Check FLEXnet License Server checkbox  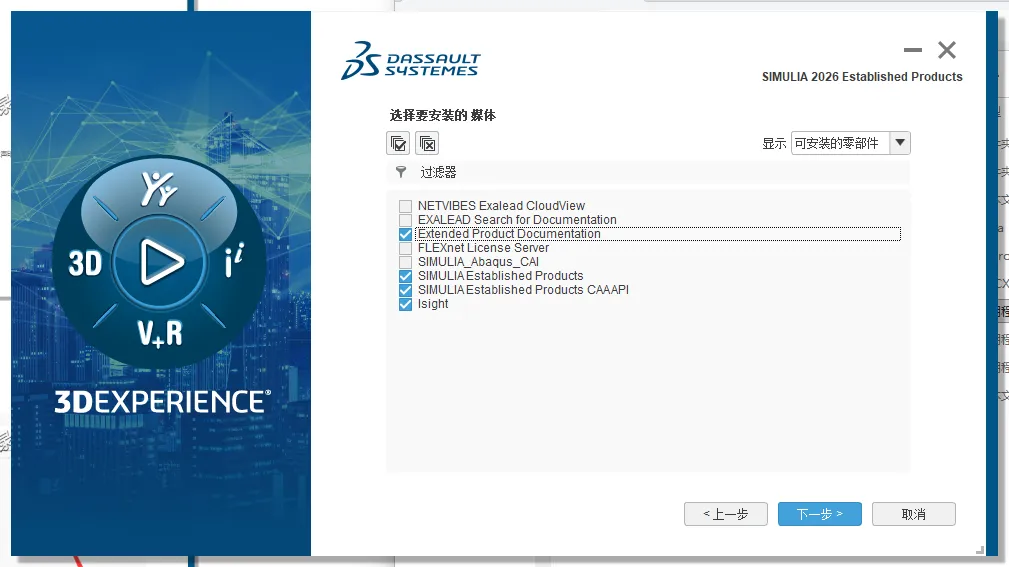(405, 248)
